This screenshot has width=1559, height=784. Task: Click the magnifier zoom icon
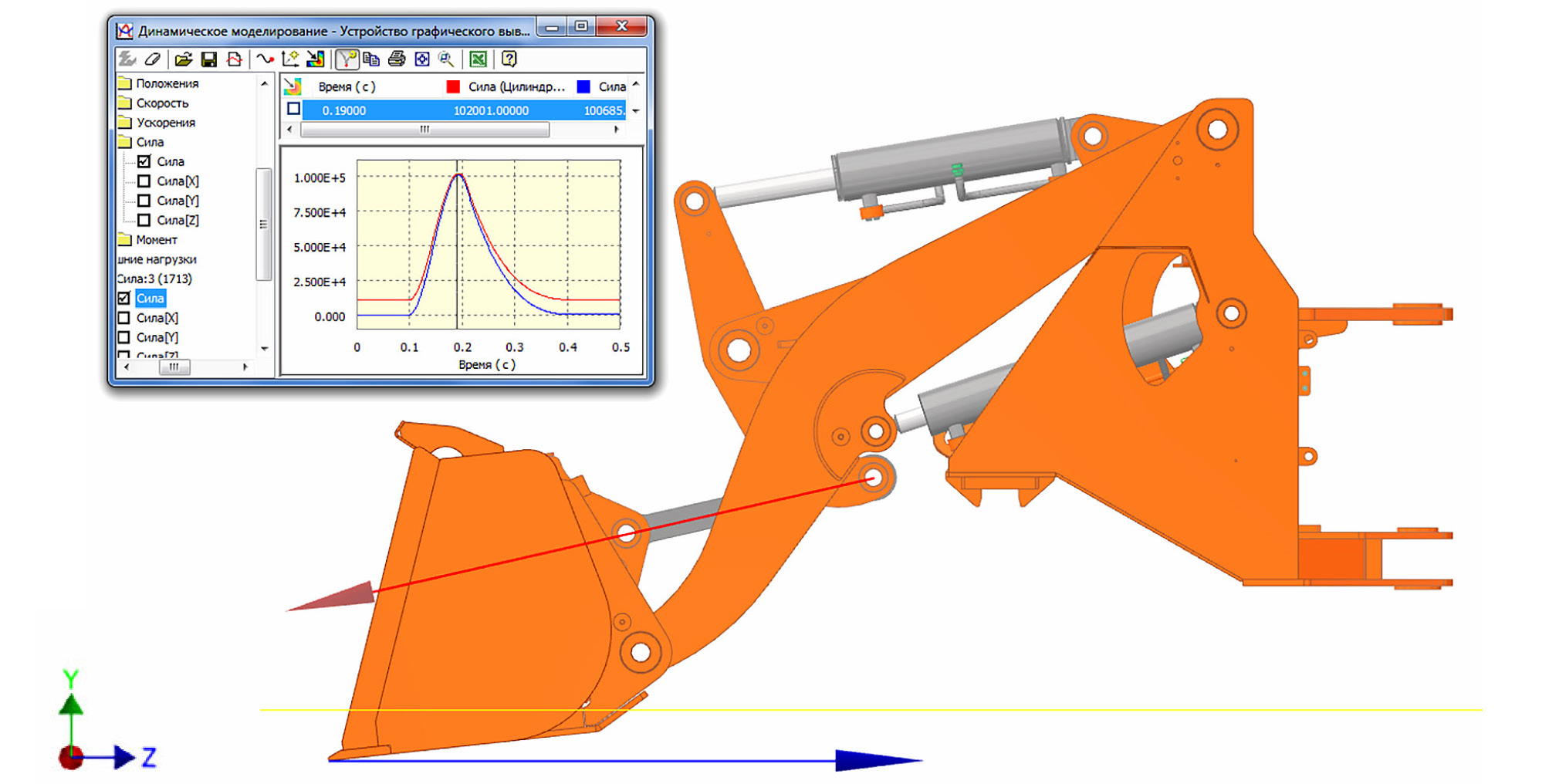446,59
